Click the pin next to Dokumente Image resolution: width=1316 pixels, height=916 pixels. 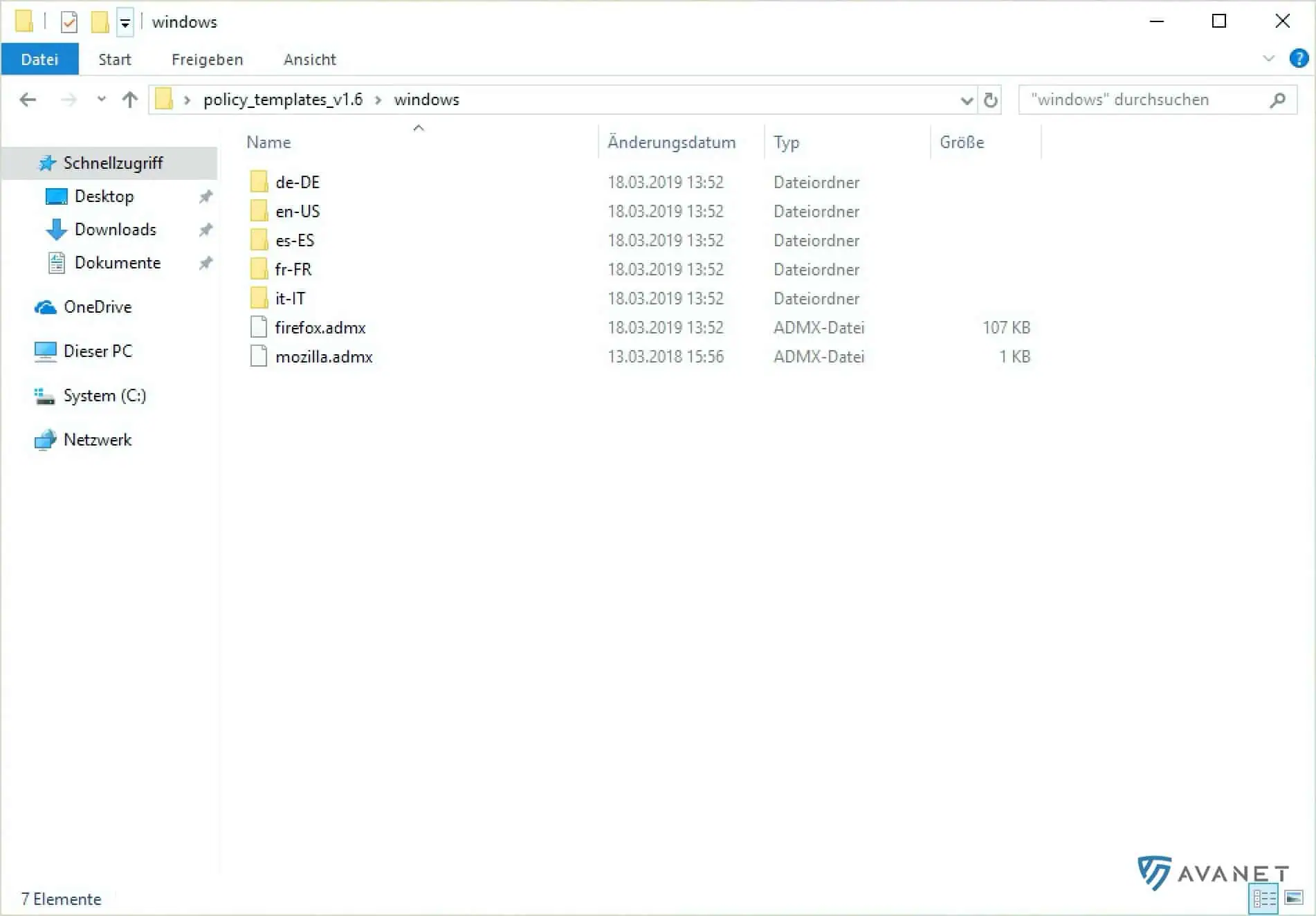pyautogui.click(x=205, y=263)
